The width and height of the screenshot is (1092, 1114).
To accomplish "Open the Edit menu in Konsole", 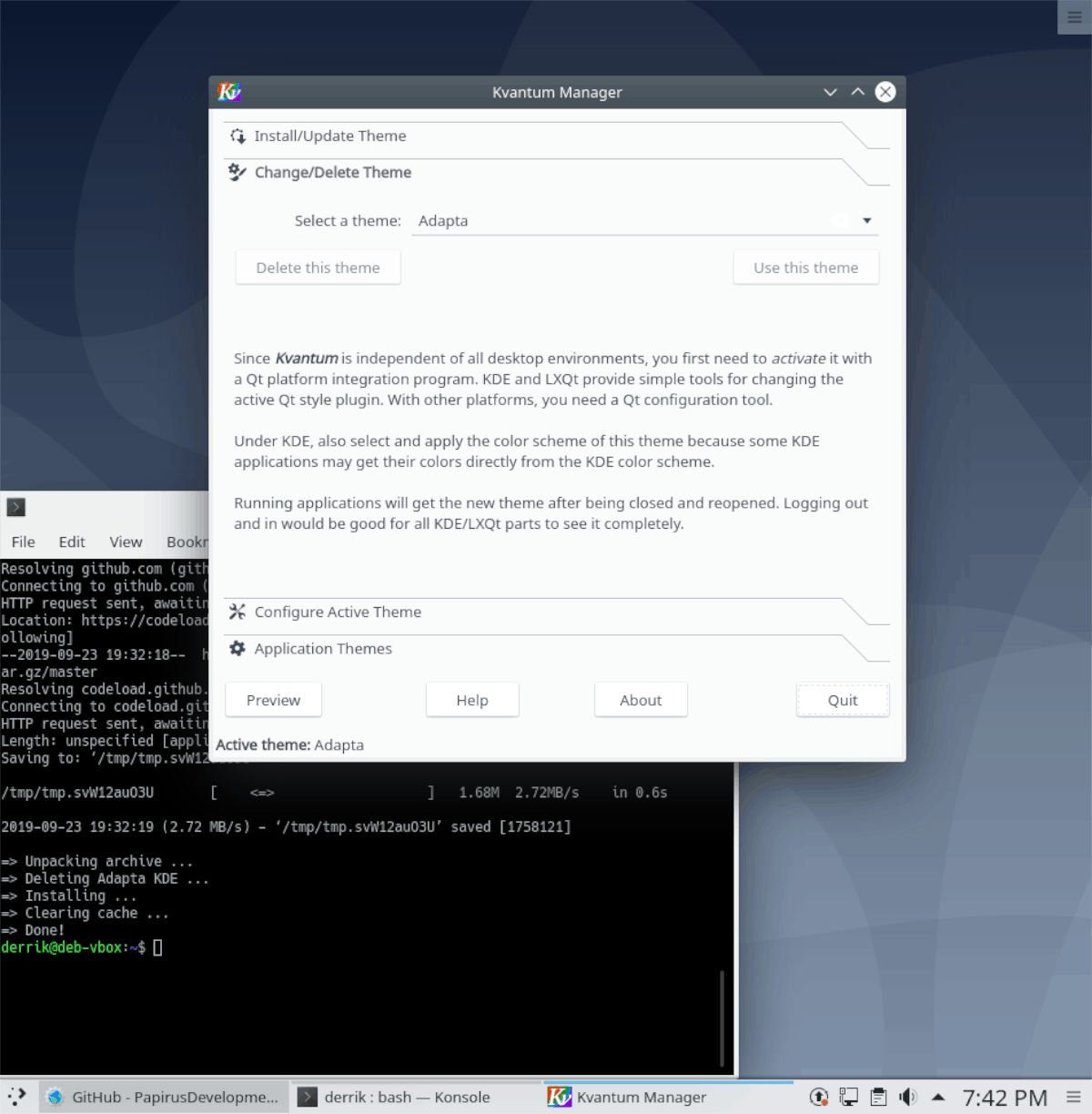I will pyautogui.click(x=71, y=542).
